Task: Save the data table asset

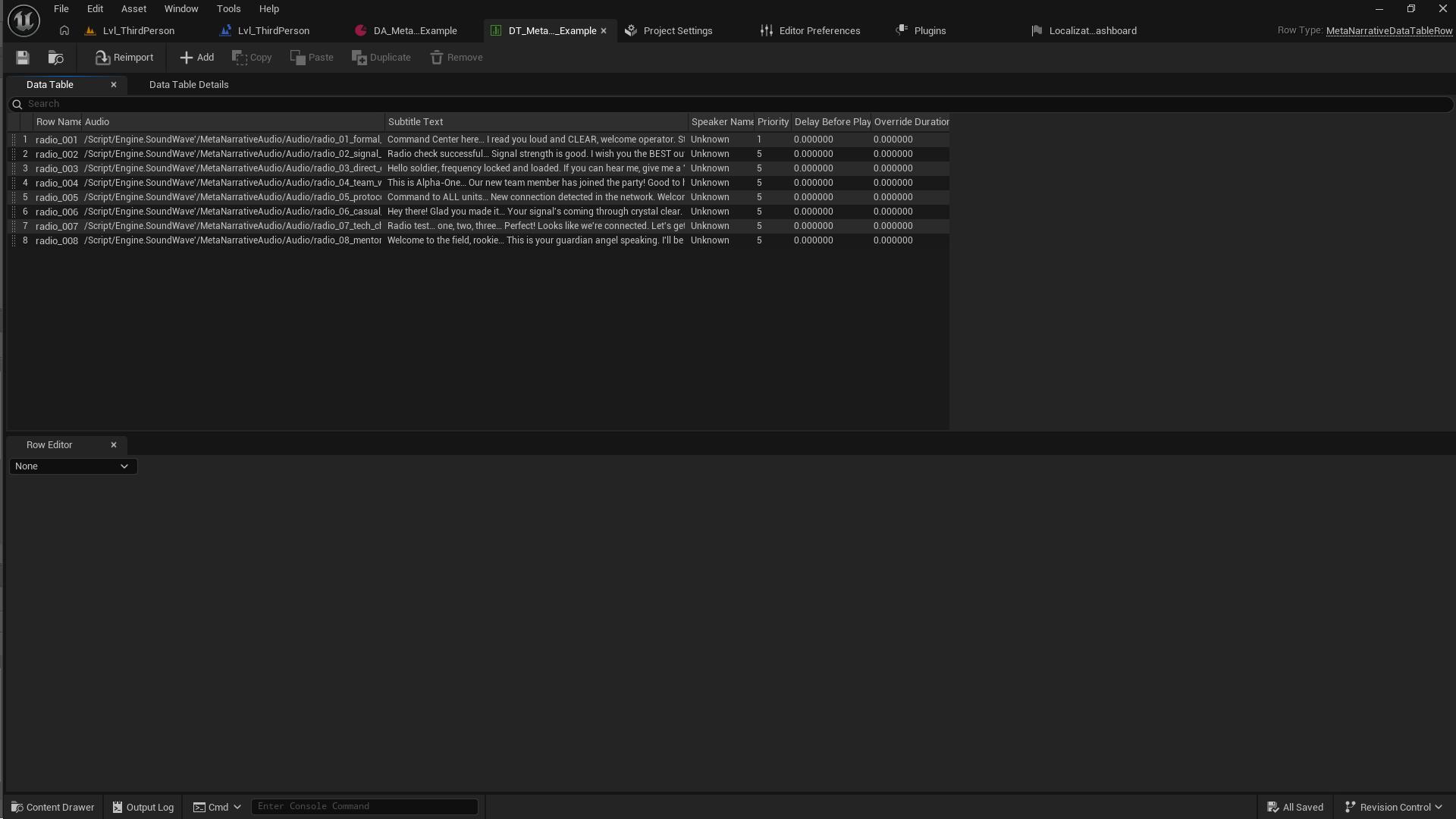Action: [22, 57]
